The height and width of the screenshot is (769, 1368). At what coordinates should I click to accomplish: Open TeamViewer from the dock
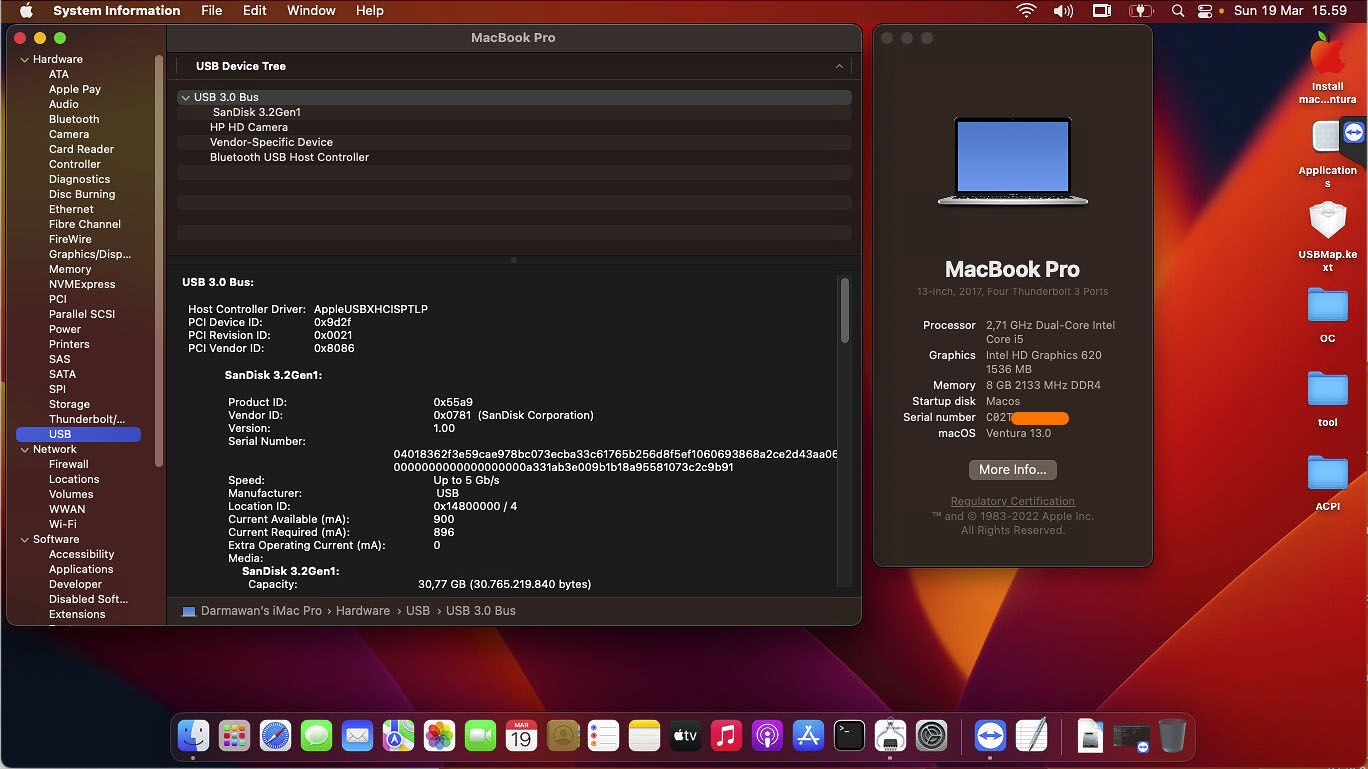[990, 736]
